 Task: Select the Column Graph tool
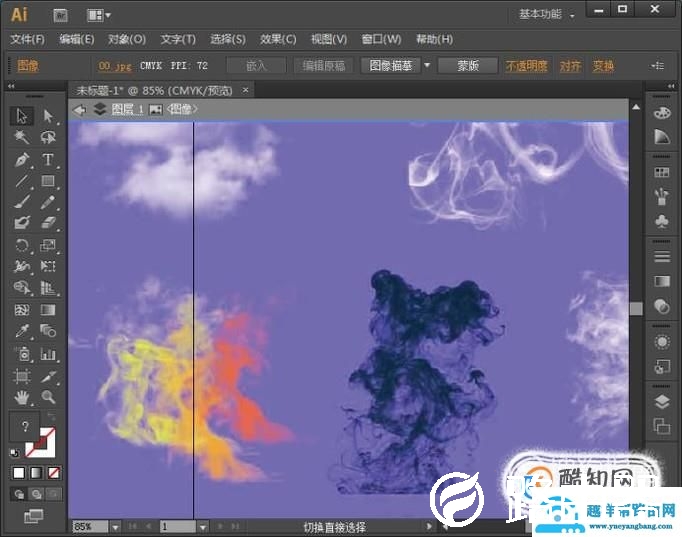(x=48, y=354)
